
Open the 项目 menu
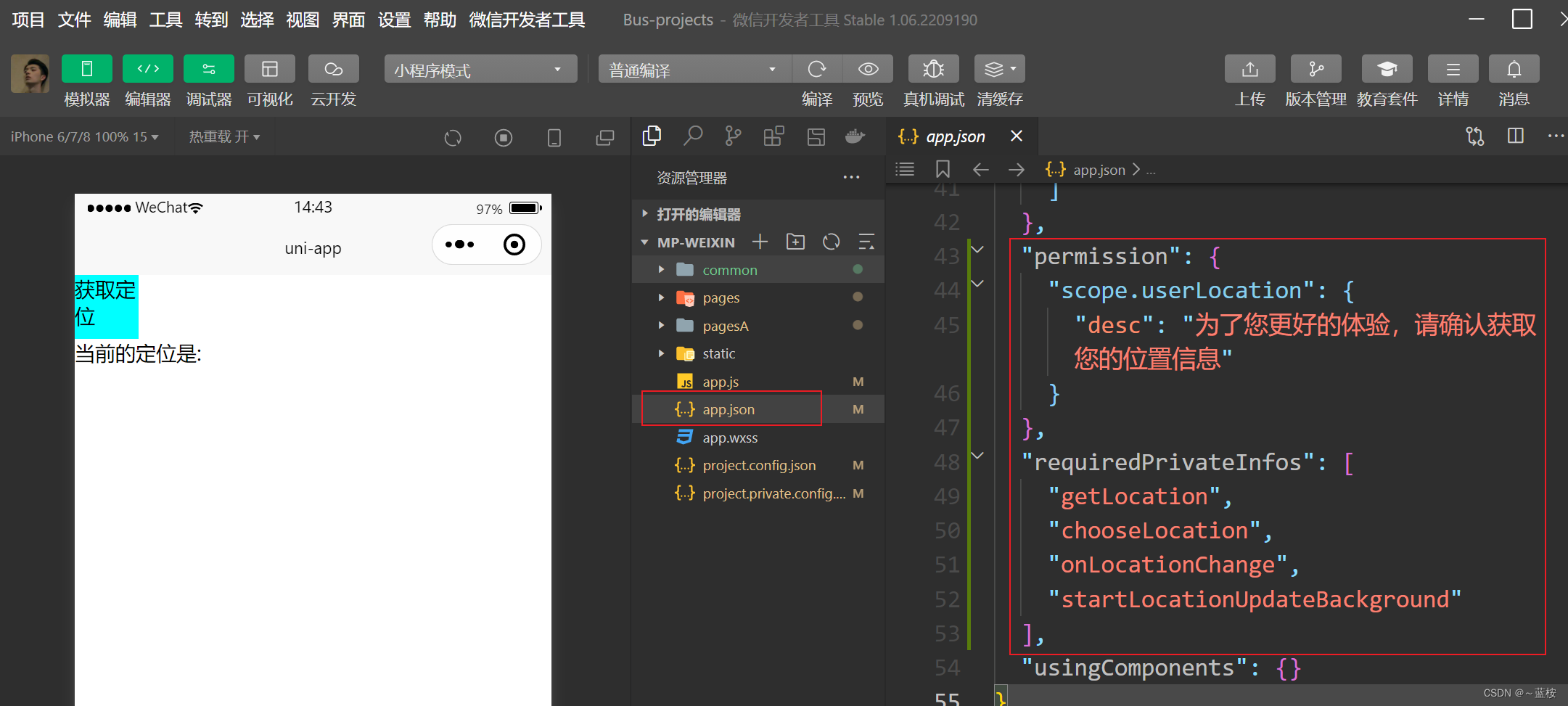[x=28, y=20]
